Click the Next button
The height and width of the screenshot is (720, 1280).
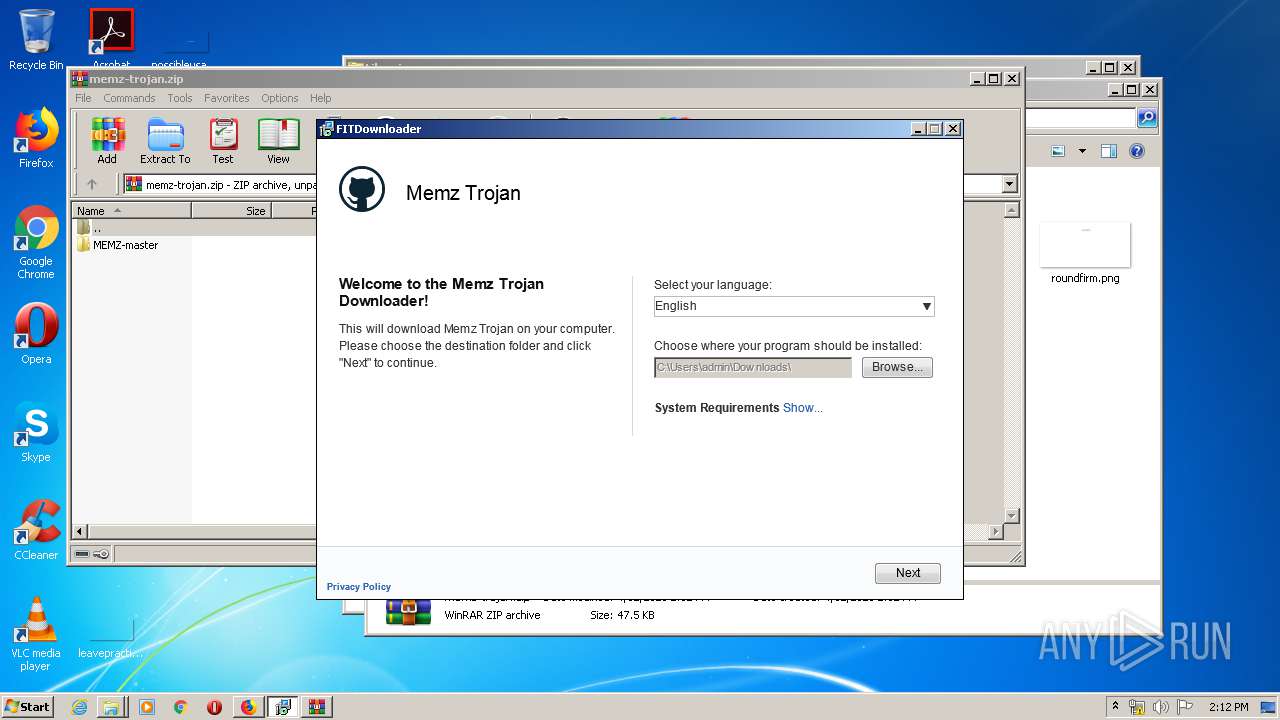pos(908,573)
